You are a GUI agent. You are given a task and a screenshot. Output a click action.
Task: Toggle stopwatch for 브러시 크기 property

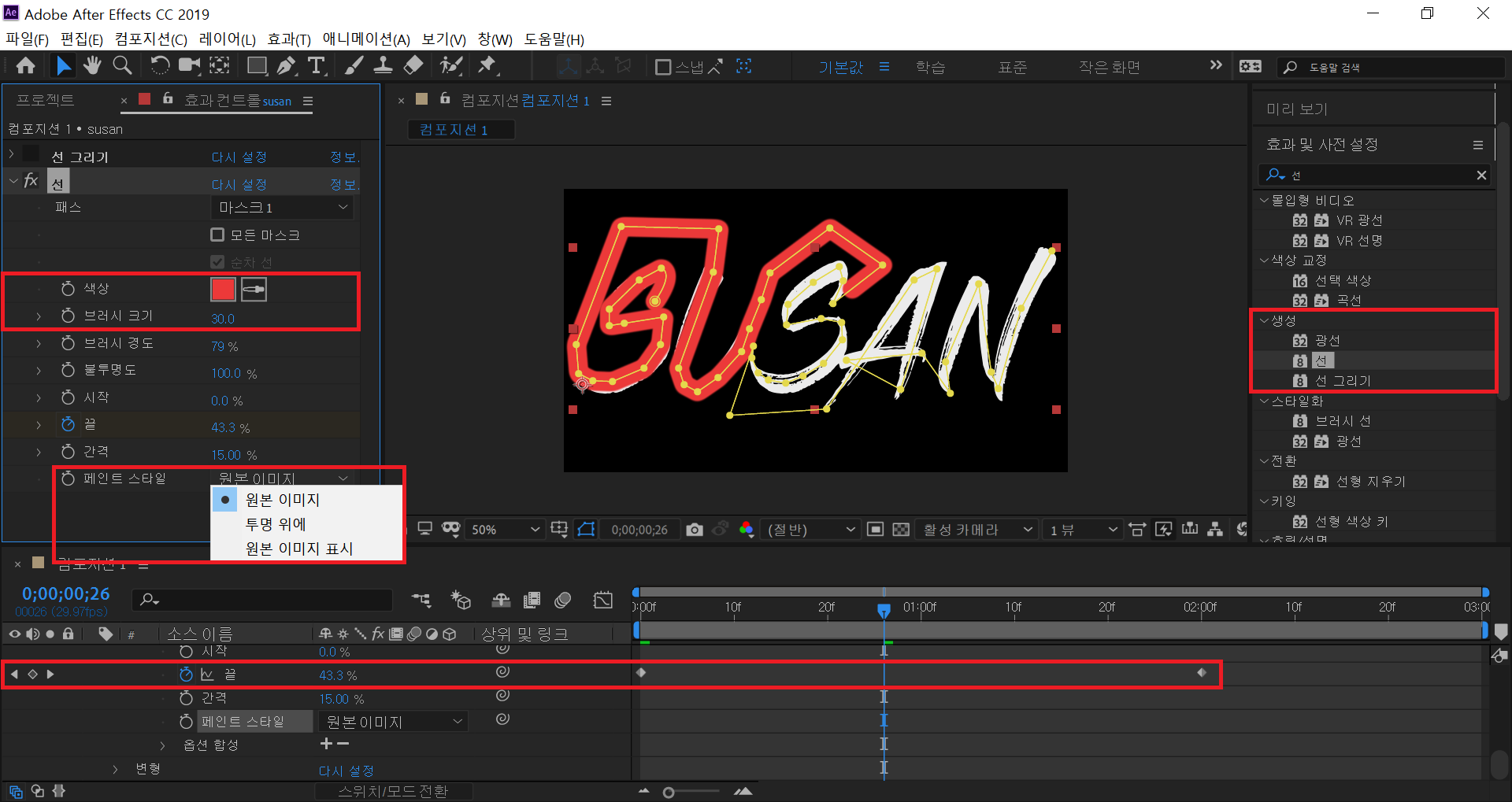(x=68, y=316)
